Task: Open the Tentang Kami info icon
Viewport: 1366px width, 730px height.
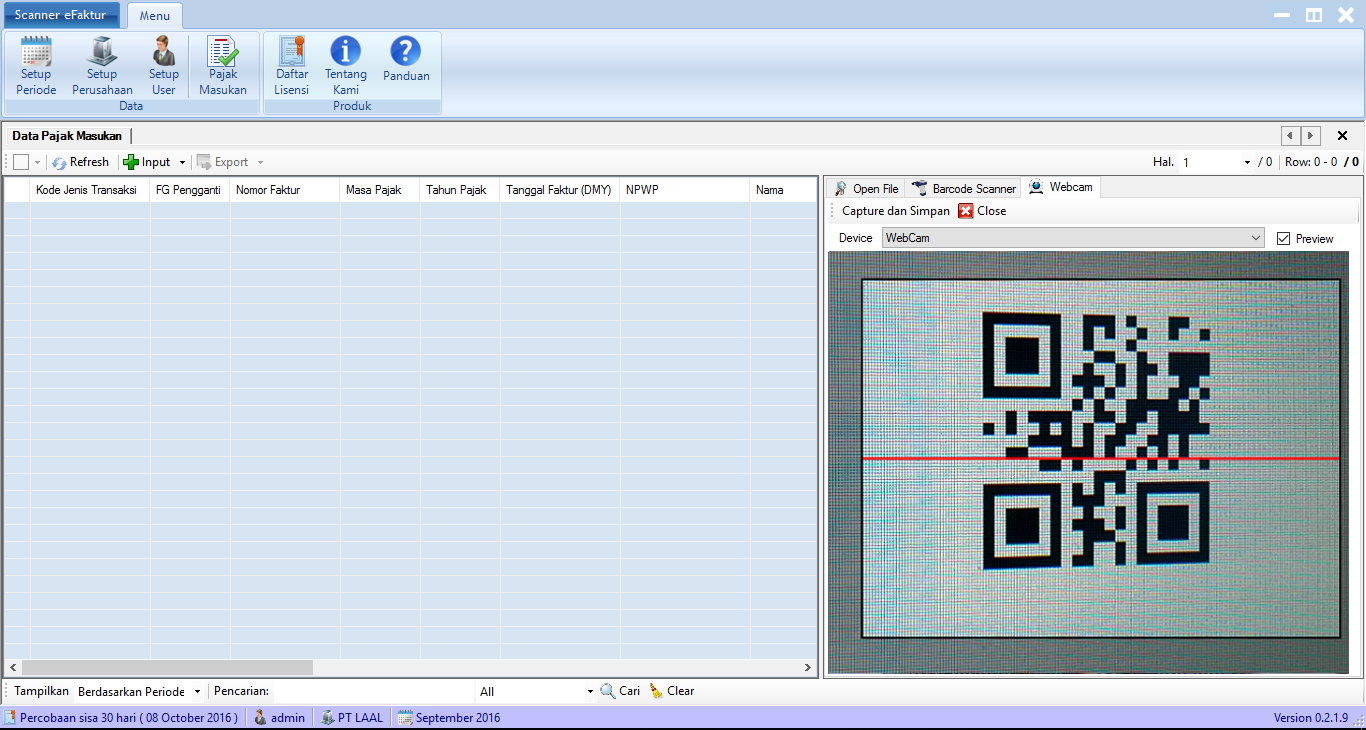Action: pos(346,65)
